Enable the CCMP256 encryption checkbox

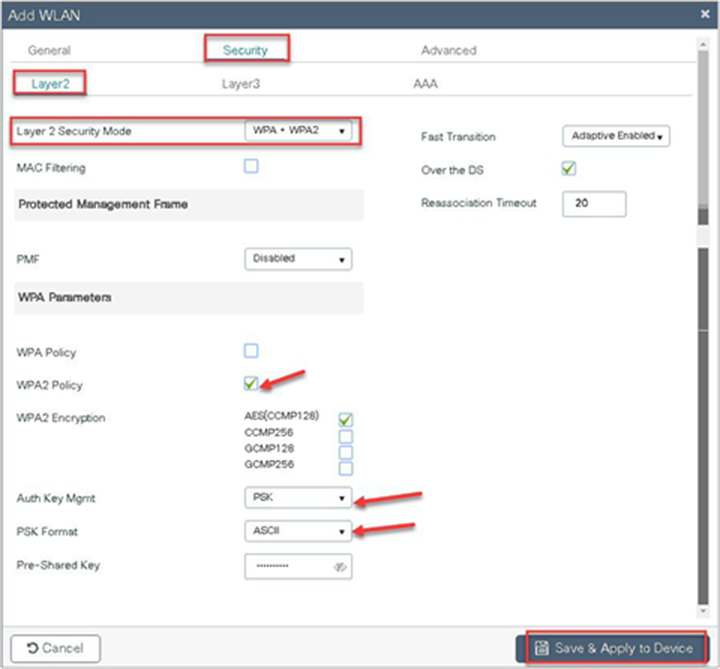[346, 436]
